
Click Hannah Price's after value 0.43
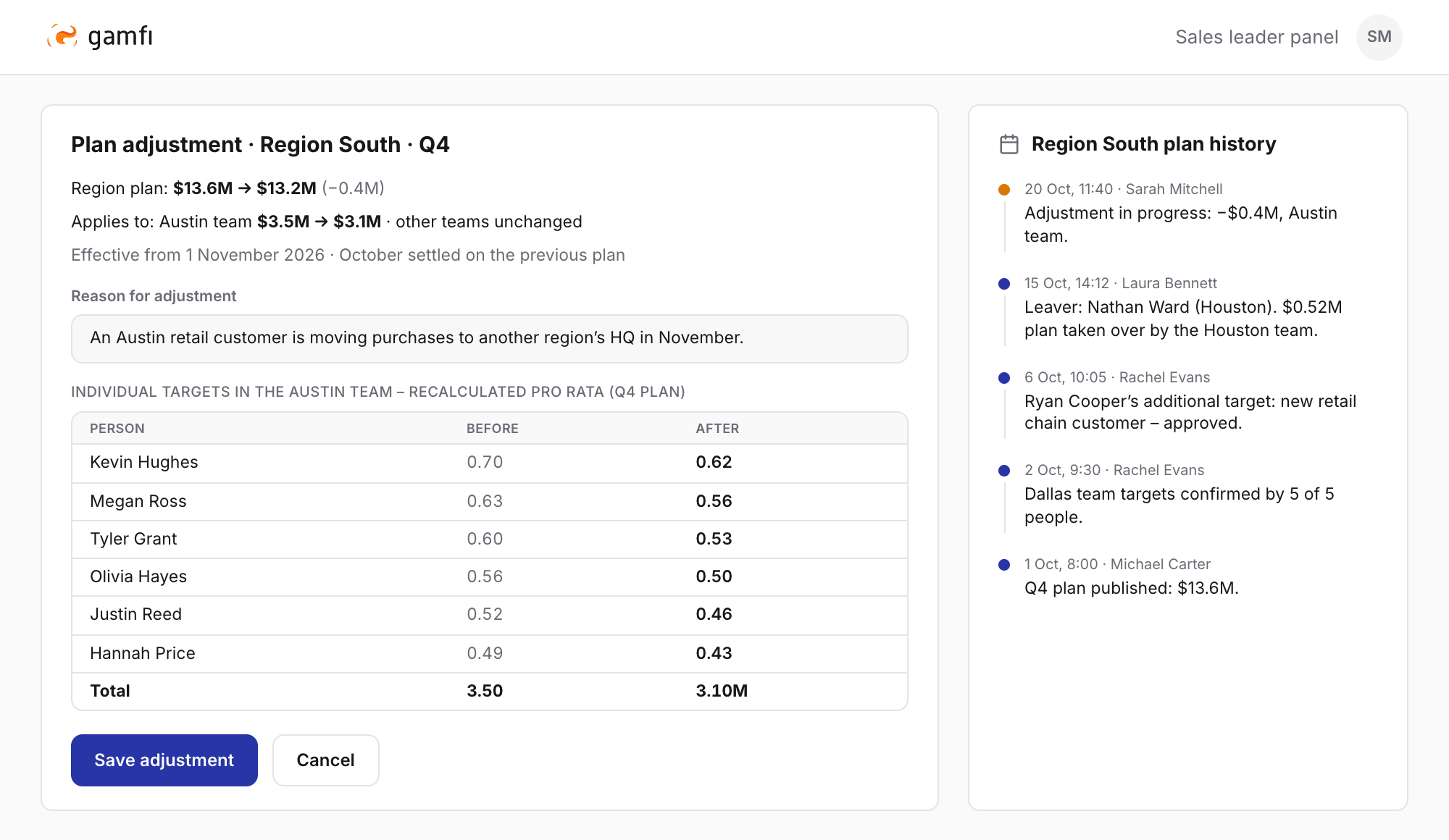point(714,653)
